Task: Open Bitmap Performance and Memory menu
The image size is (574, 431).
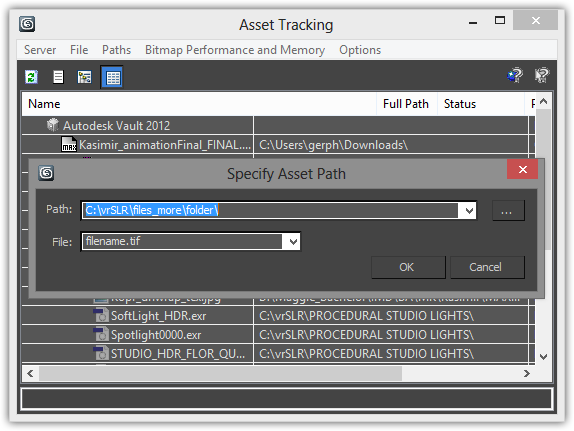Action: pyautogui.click(x=235, y=50)
